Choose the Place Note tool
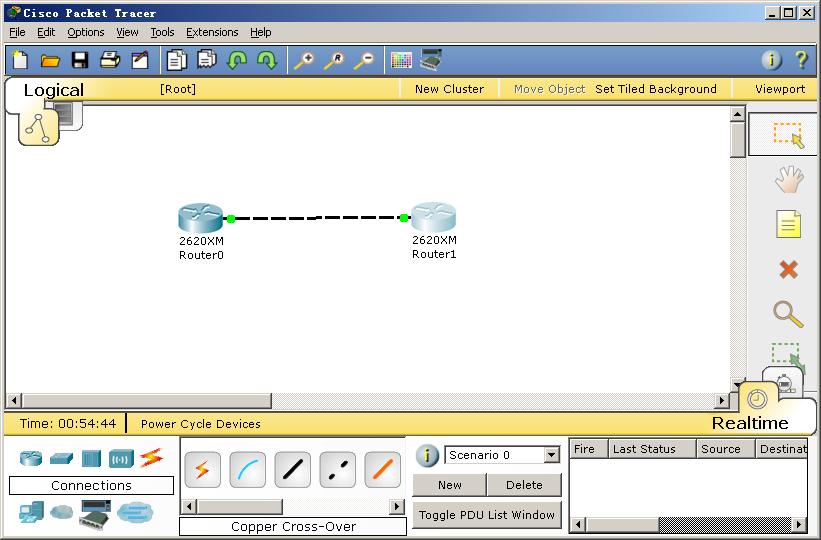 point(789,224)
